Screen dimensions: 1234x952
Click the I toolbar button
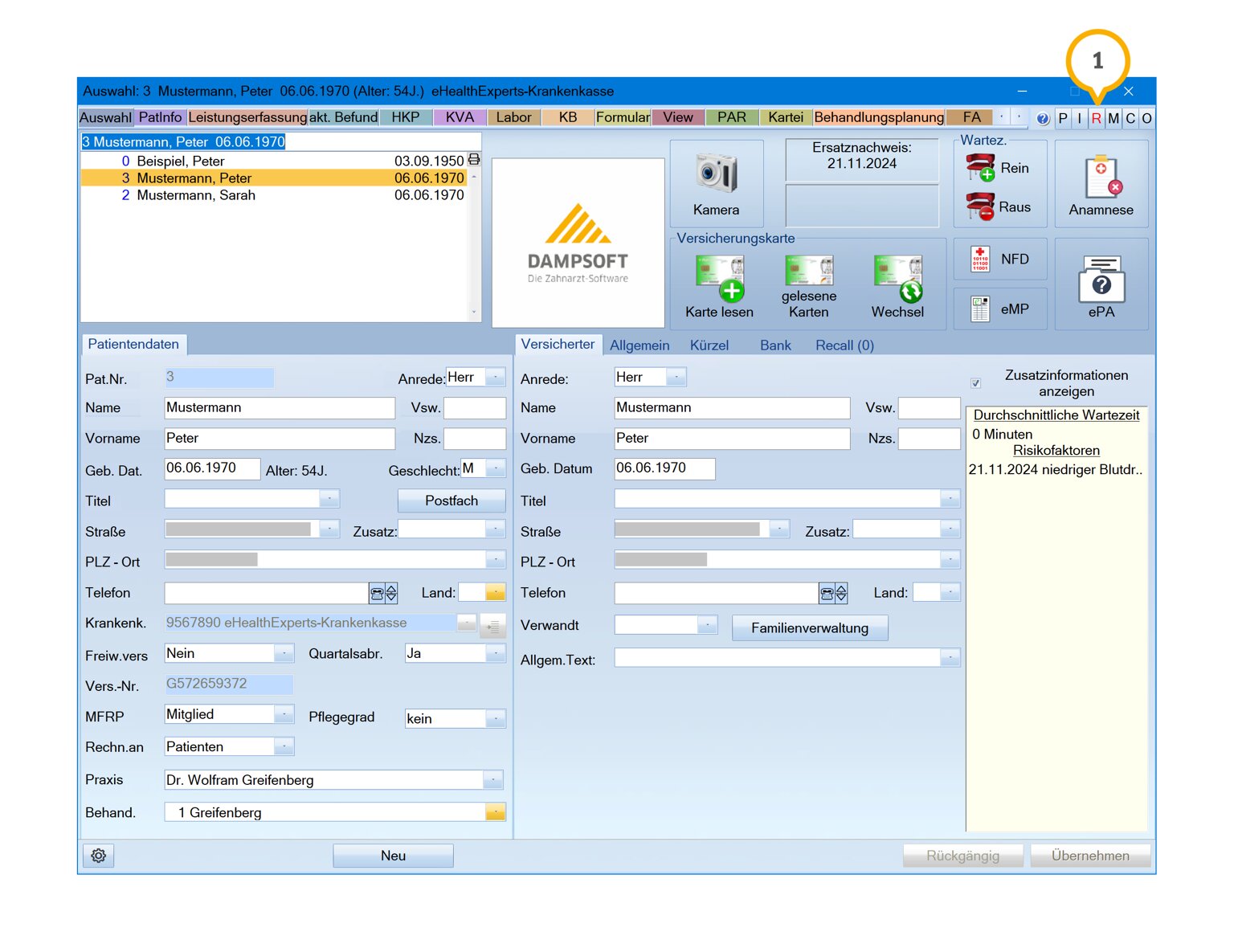click(x=1079, y=119)
